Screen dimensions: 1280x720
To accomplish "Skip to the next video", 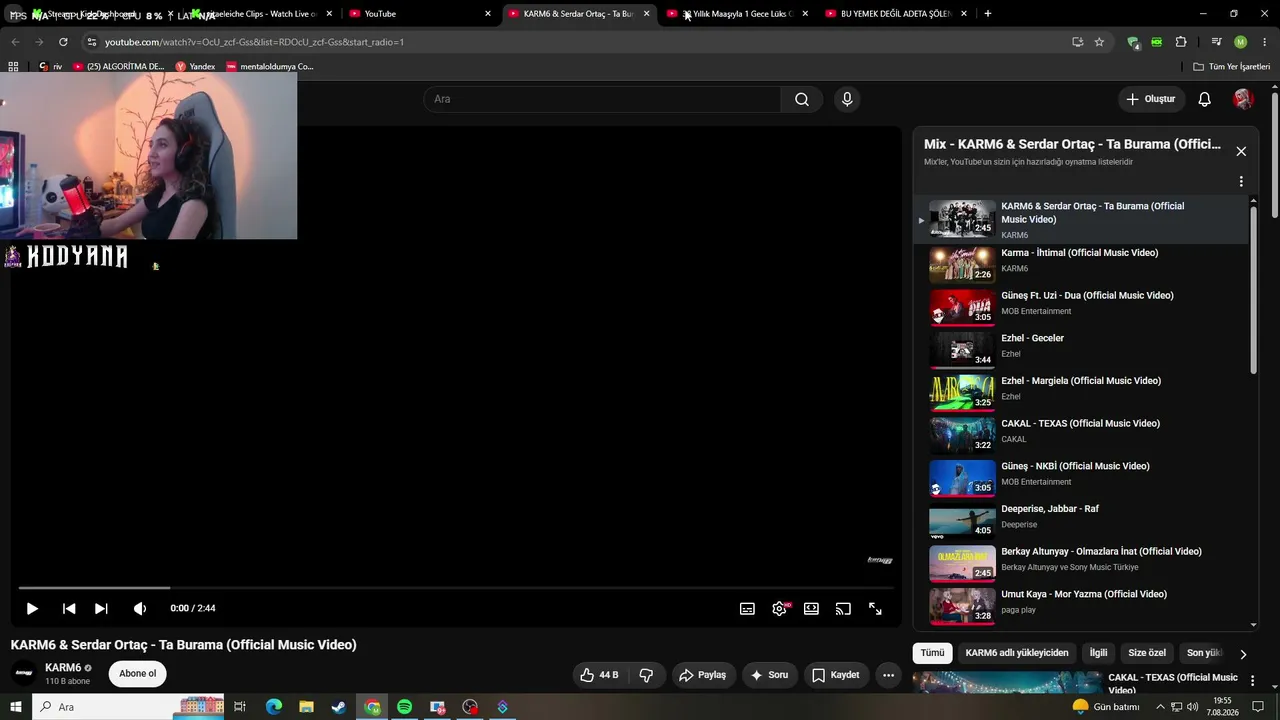I will (101, 608).
